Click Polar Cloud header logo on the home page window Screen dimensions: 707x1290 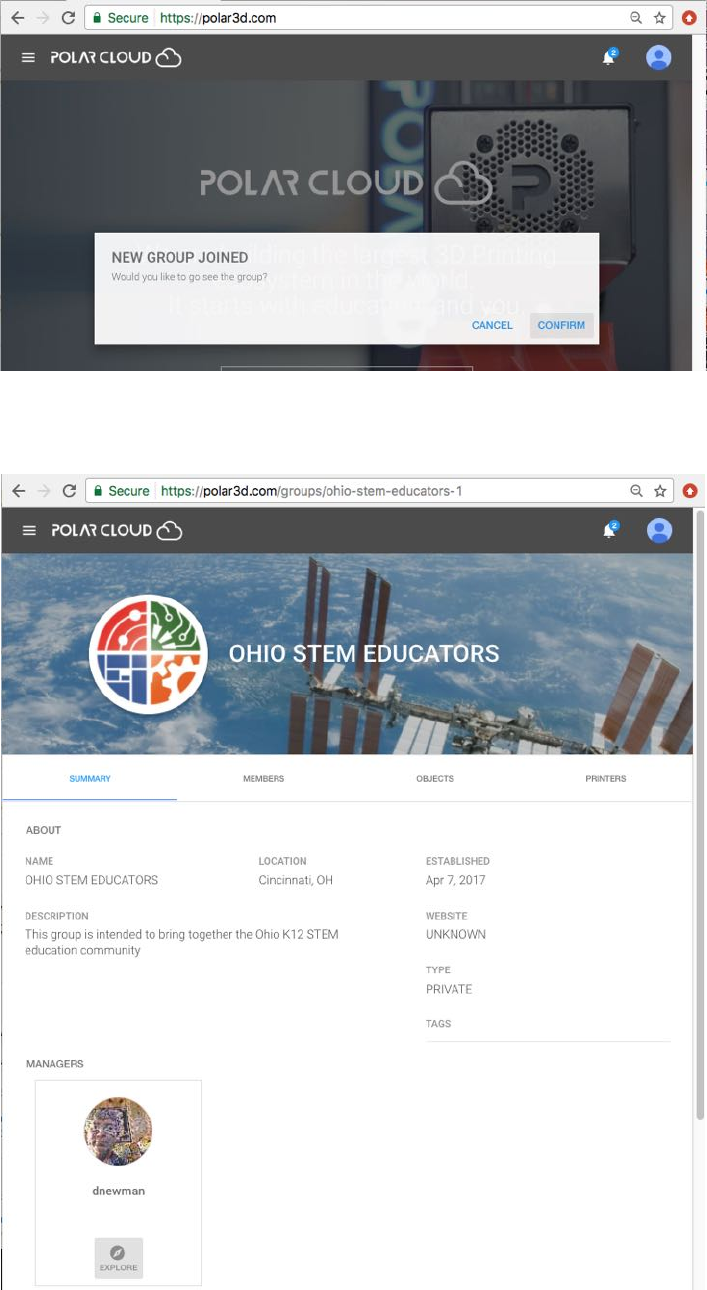pos(116,58)
